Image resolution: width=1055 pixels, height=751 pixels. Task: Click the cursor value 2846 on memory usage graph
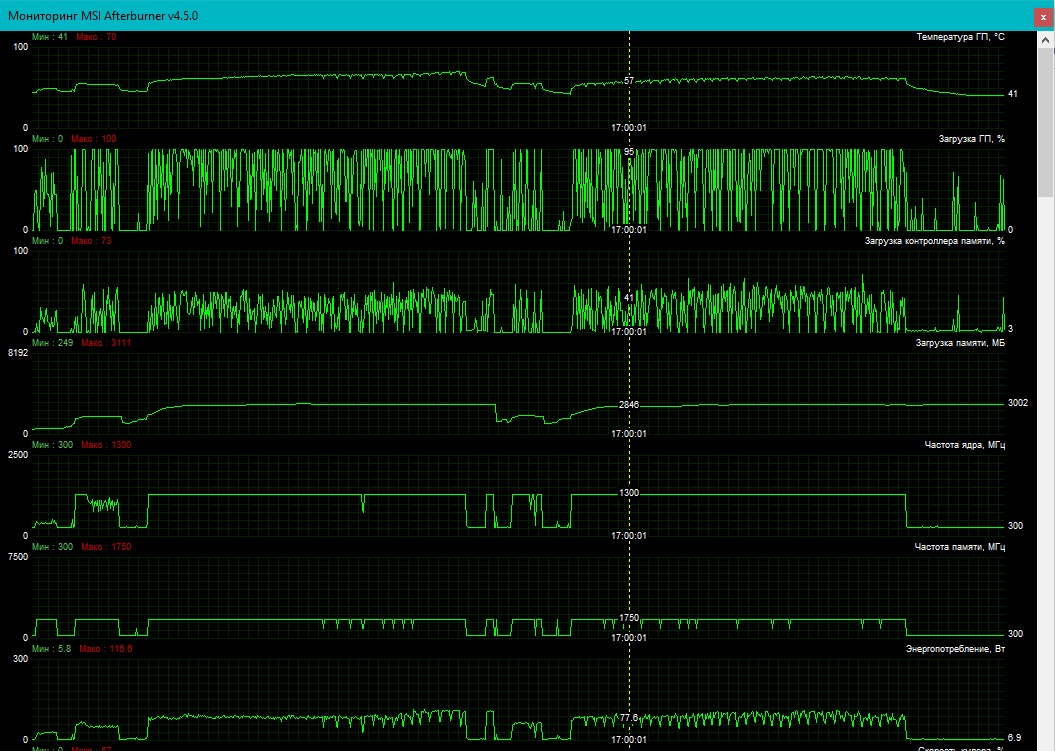coord(629,404)
